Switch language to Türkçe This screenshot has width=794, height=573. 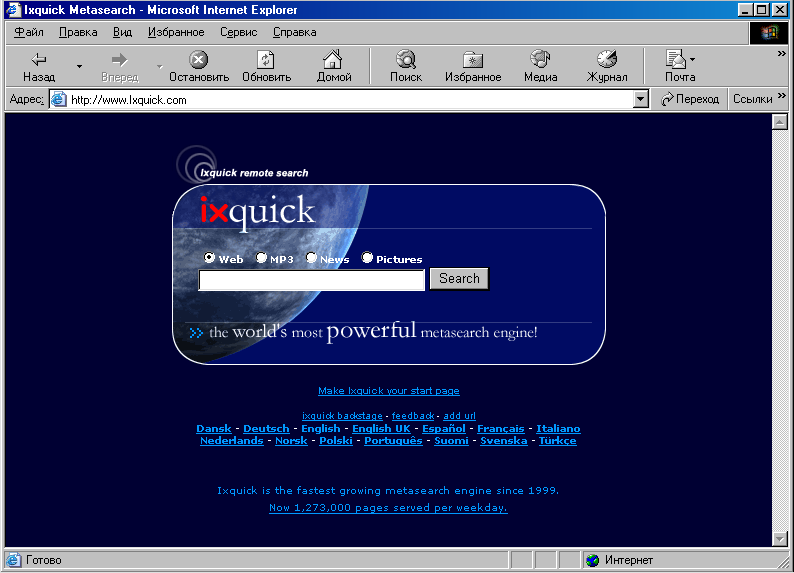(558, 441)
